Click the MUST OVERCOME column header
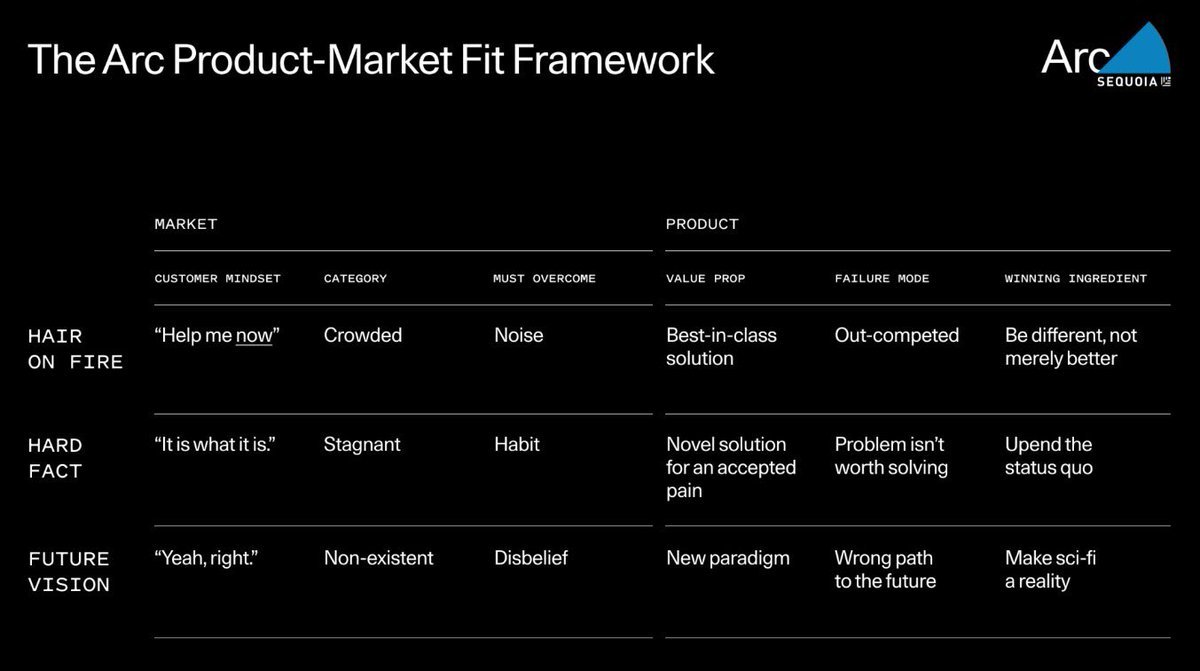 (544, 278)
